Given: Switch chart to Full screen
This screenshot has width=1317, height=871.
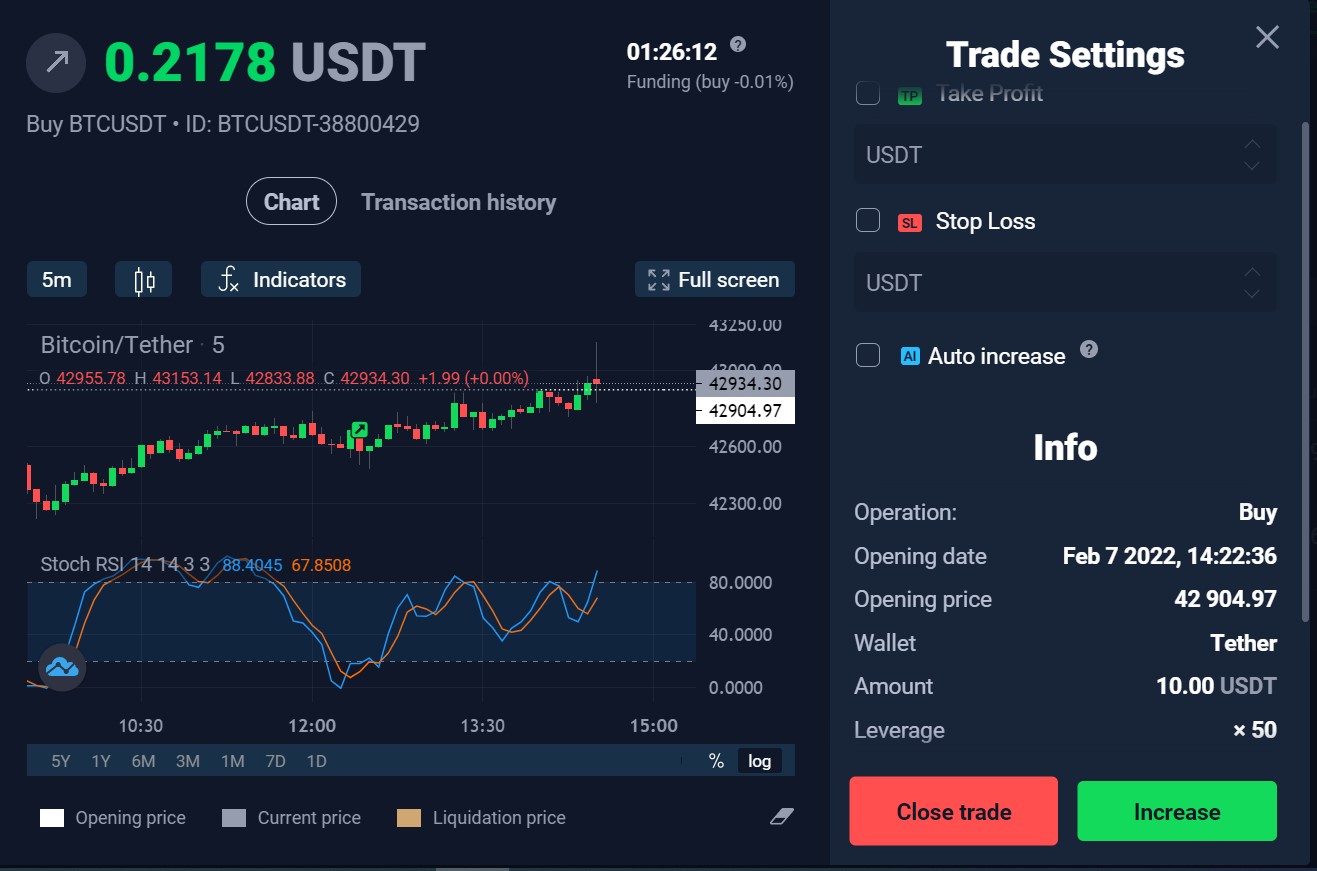Looking at the screenshot, I should point(715,280).
